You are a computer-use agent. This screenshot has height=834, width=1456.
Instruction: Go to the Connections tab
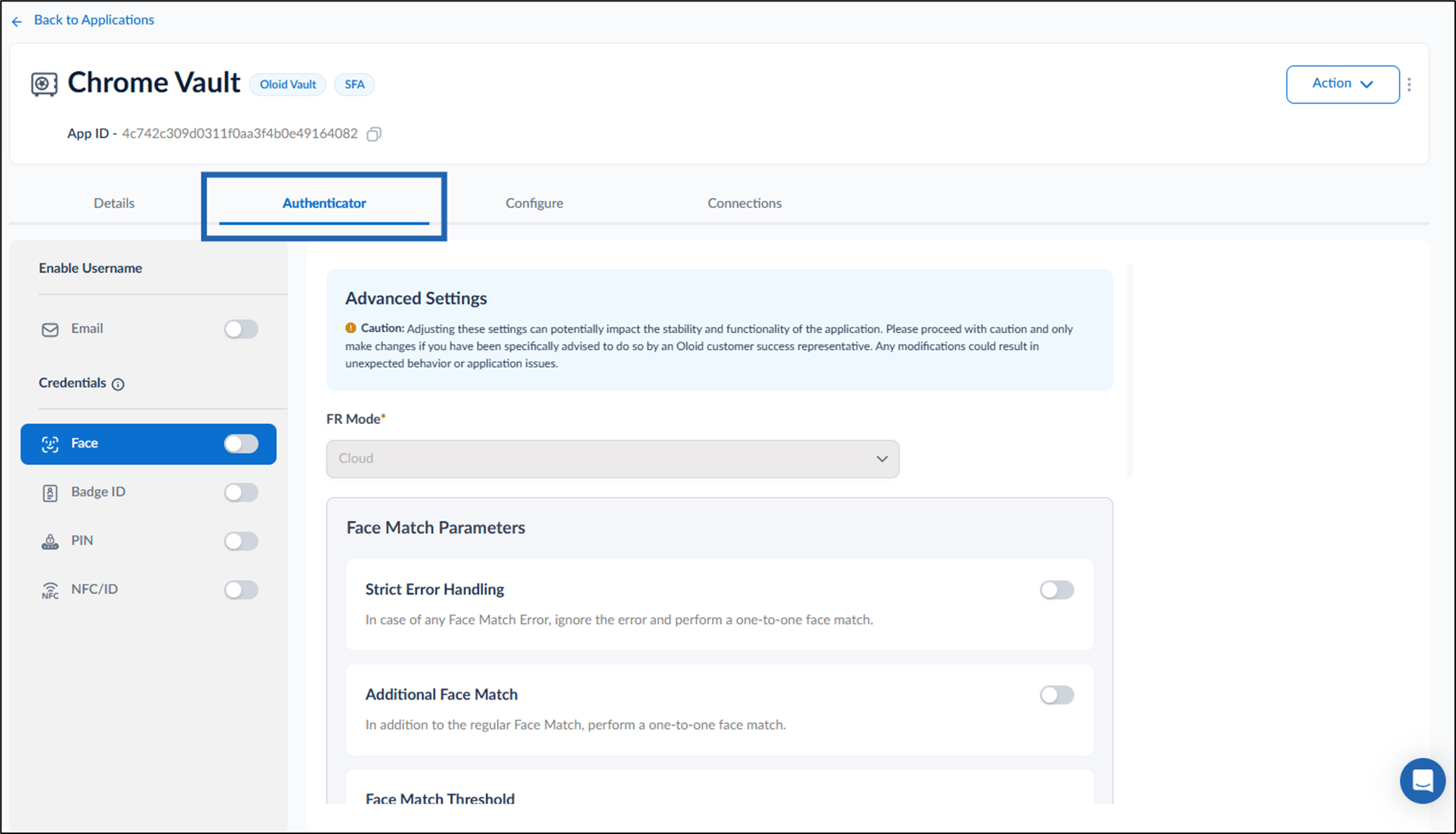tap(745, 203)
